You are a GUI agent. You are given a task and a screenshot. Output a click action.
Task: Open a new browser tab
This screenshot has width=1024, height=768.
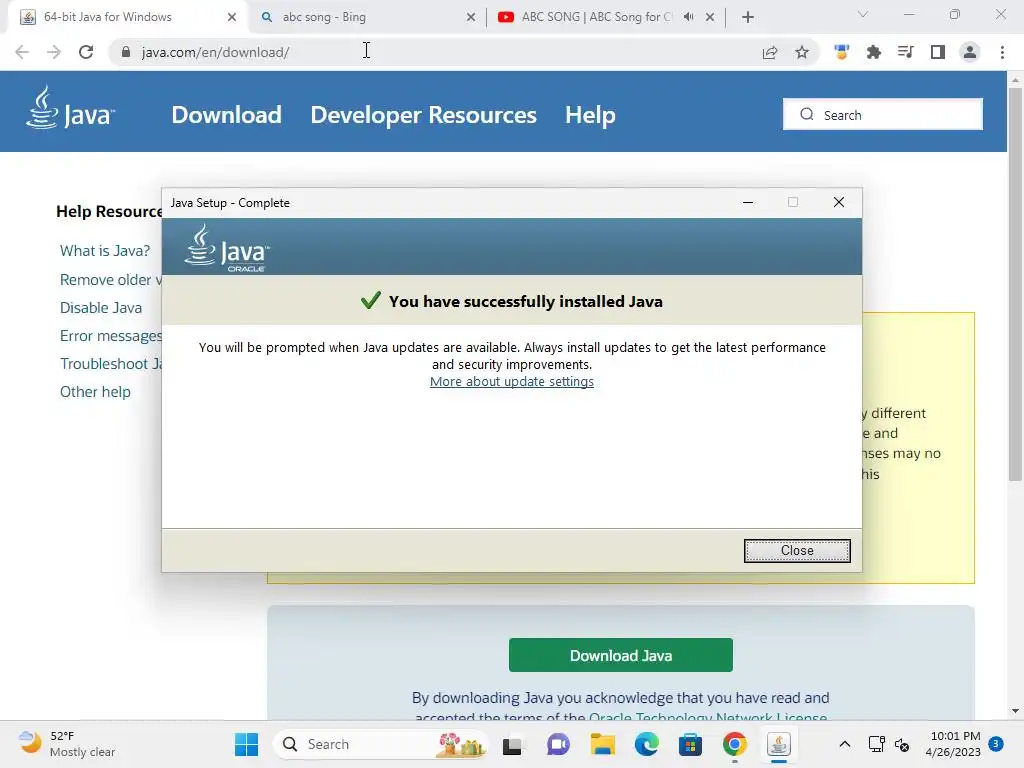[x=748, y=17]
